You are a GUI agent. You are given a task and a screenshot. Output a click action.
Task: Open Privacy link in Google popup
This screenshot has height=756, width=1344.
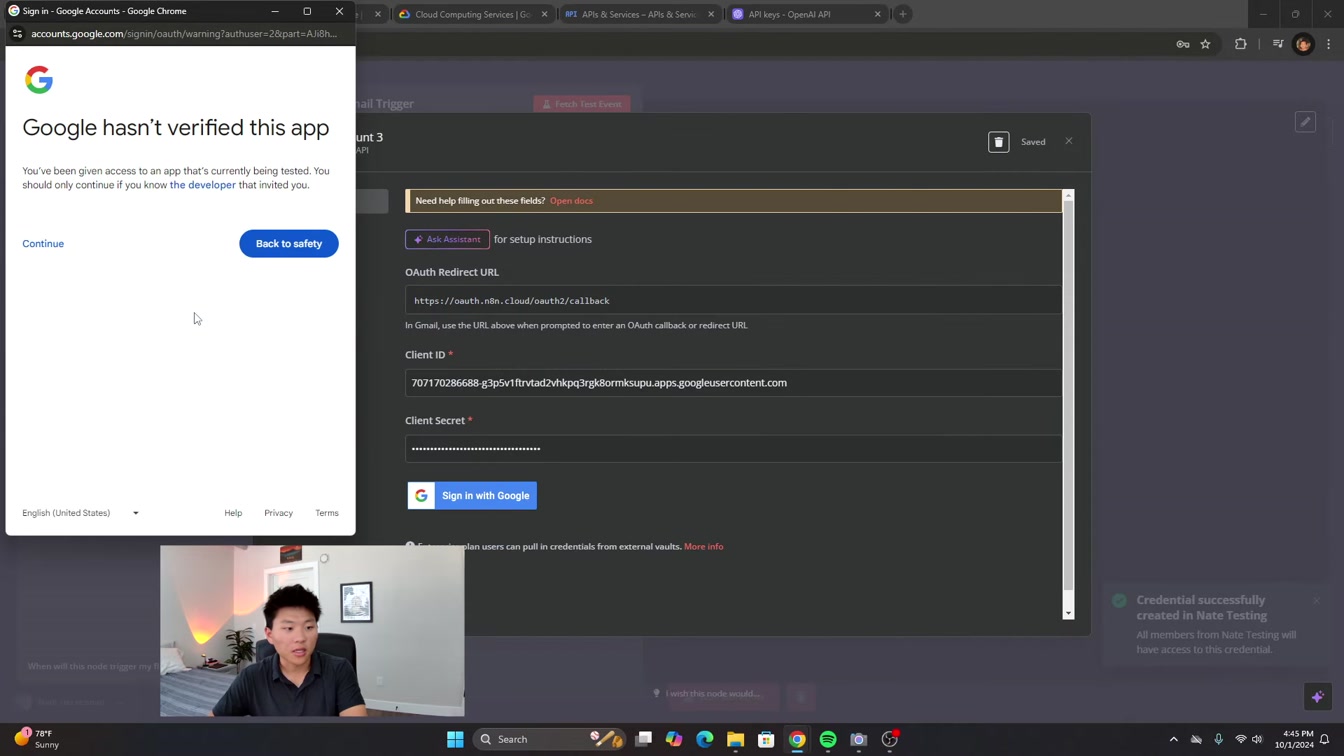(278, 513)
